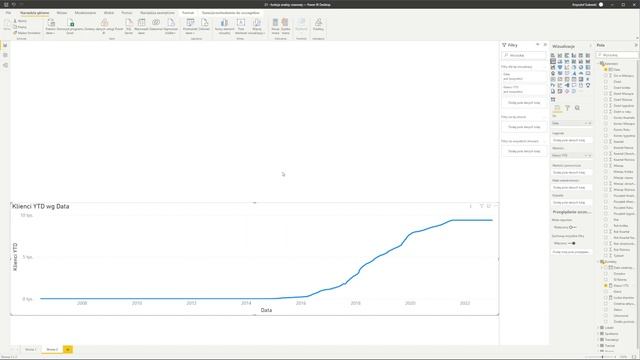The image size is (640, 360).
Task: Open Zestawy danych usługi Power BI
Action: [x=104, y=26]
